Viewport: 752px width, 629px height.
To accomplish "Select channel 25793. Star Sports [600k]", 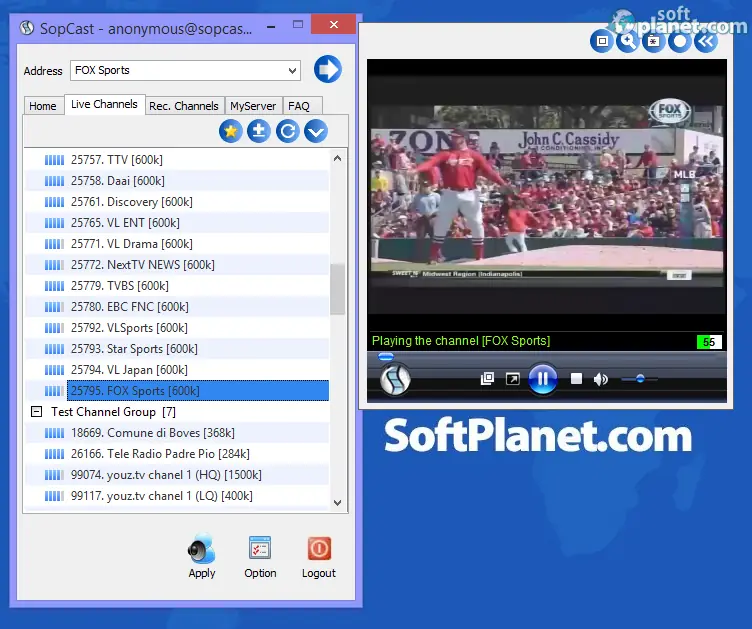I will click(x=177, y=349).
